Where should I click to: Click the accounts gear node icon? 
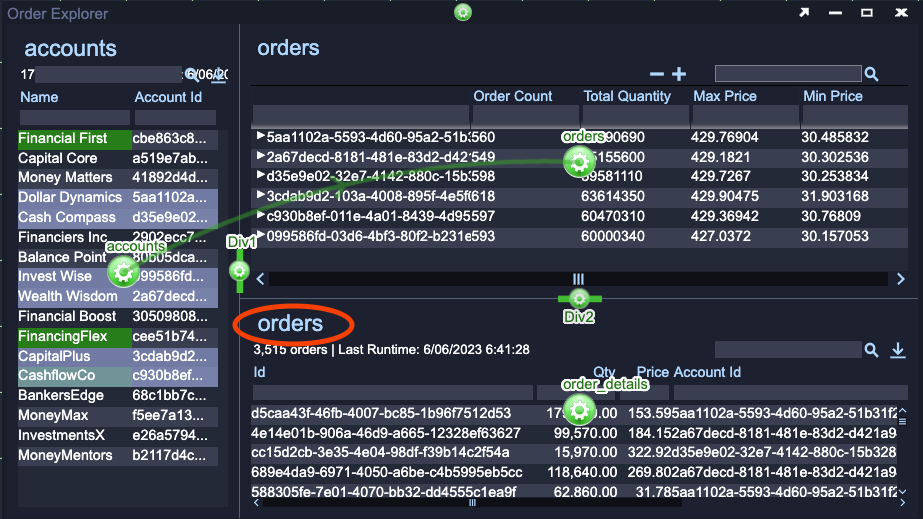122,270
